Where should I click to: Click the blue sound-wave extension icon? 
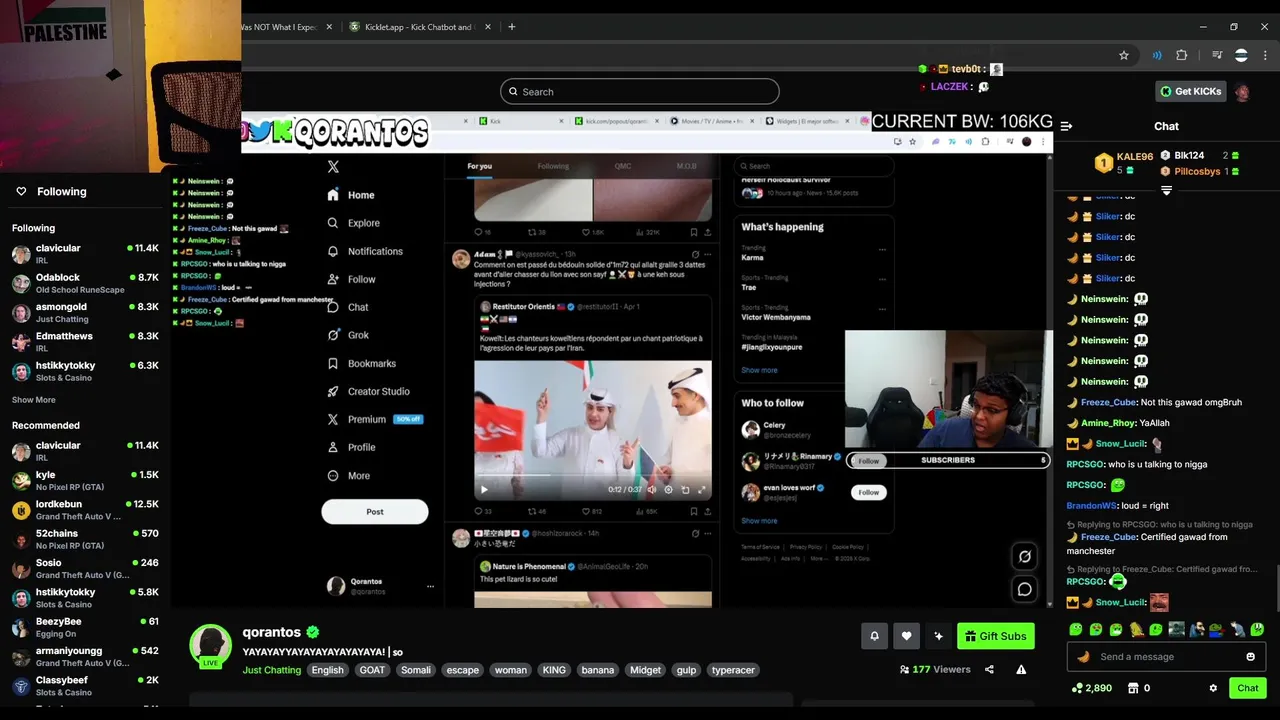pos(1157,55)
